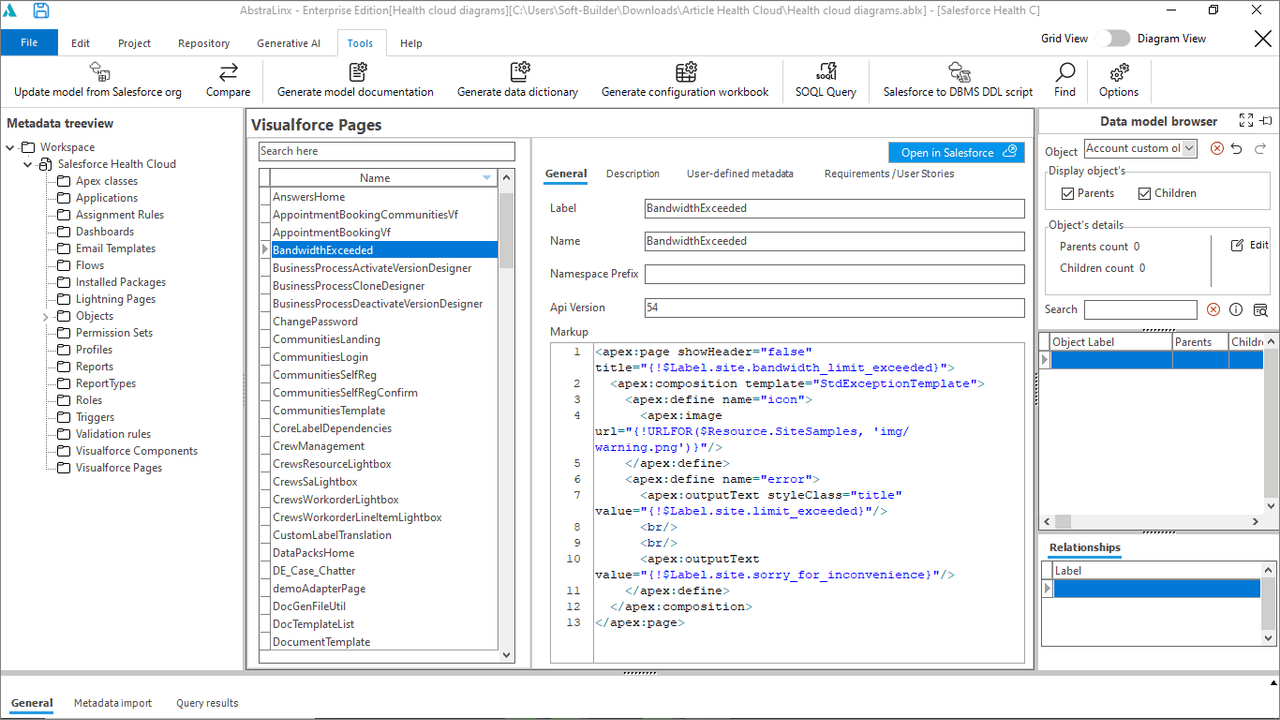Viewport: 1280px width, 720px height.
Task: Open the Help menu
Action: [x=411, y=43]
